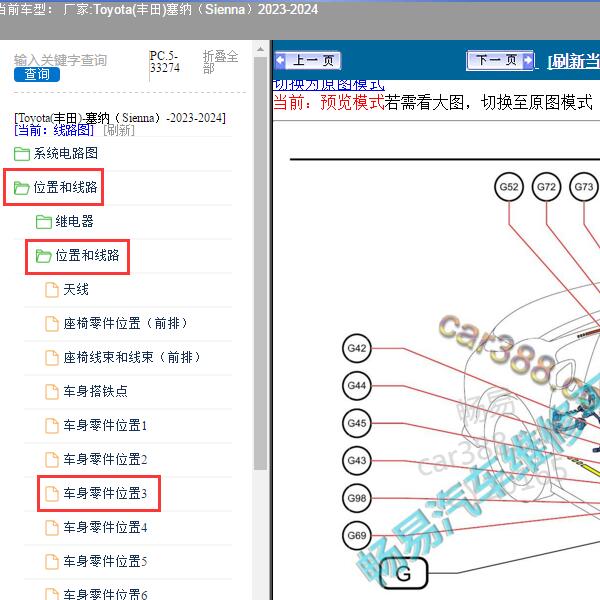Click the 车身搭铁点 document icon
600x600 pixels.
pyautogui.click(x=52, y=392)
